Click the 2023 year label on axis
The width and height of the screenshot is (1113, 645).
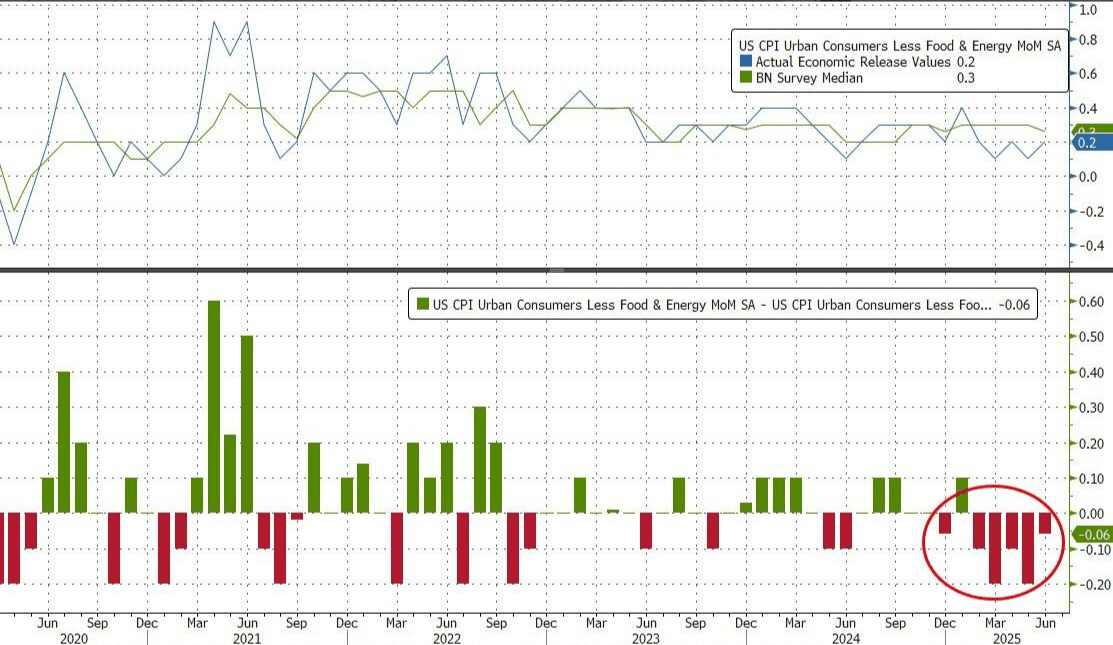tap(646, 639)
